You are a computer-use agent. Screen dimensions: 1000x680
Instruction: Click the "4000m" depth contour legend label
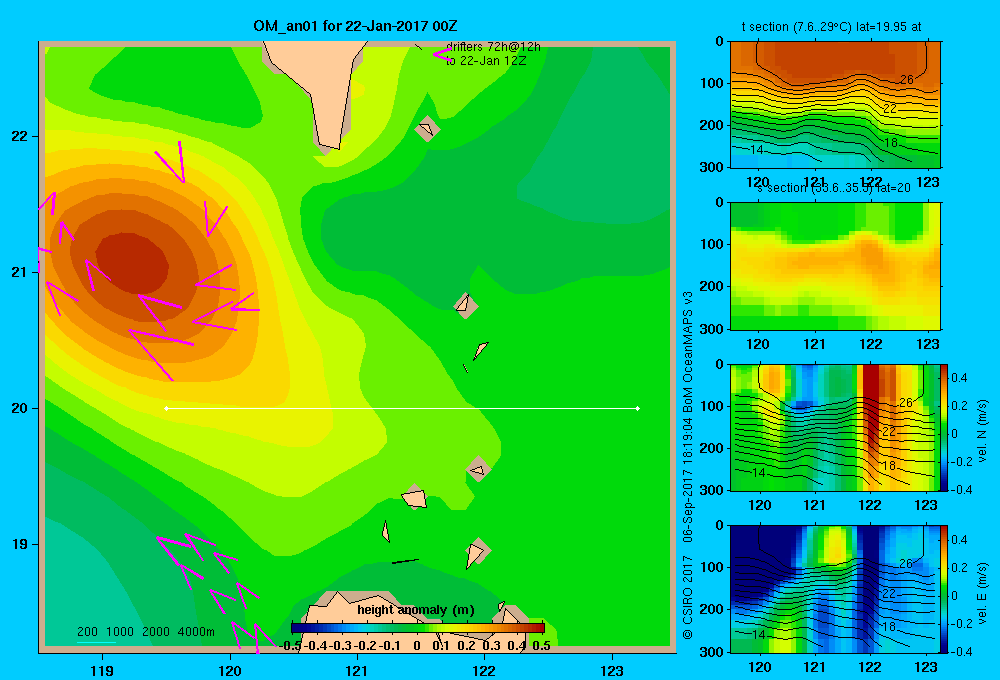[196, 632]
